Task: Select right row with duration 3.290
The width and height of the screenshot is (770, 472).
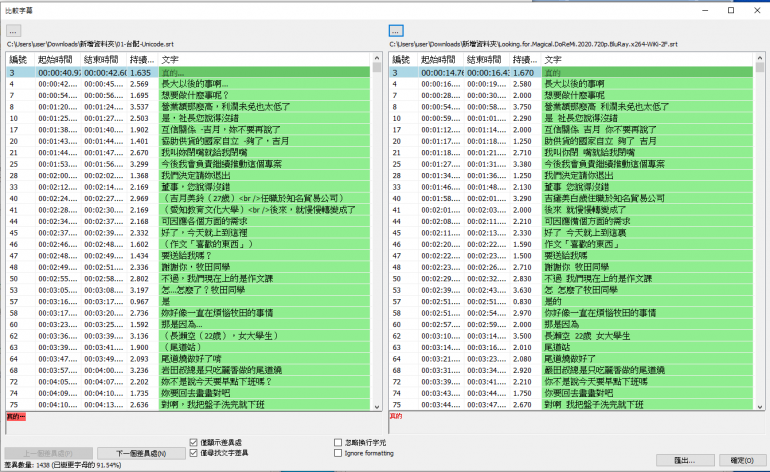Action: (571, 198)
